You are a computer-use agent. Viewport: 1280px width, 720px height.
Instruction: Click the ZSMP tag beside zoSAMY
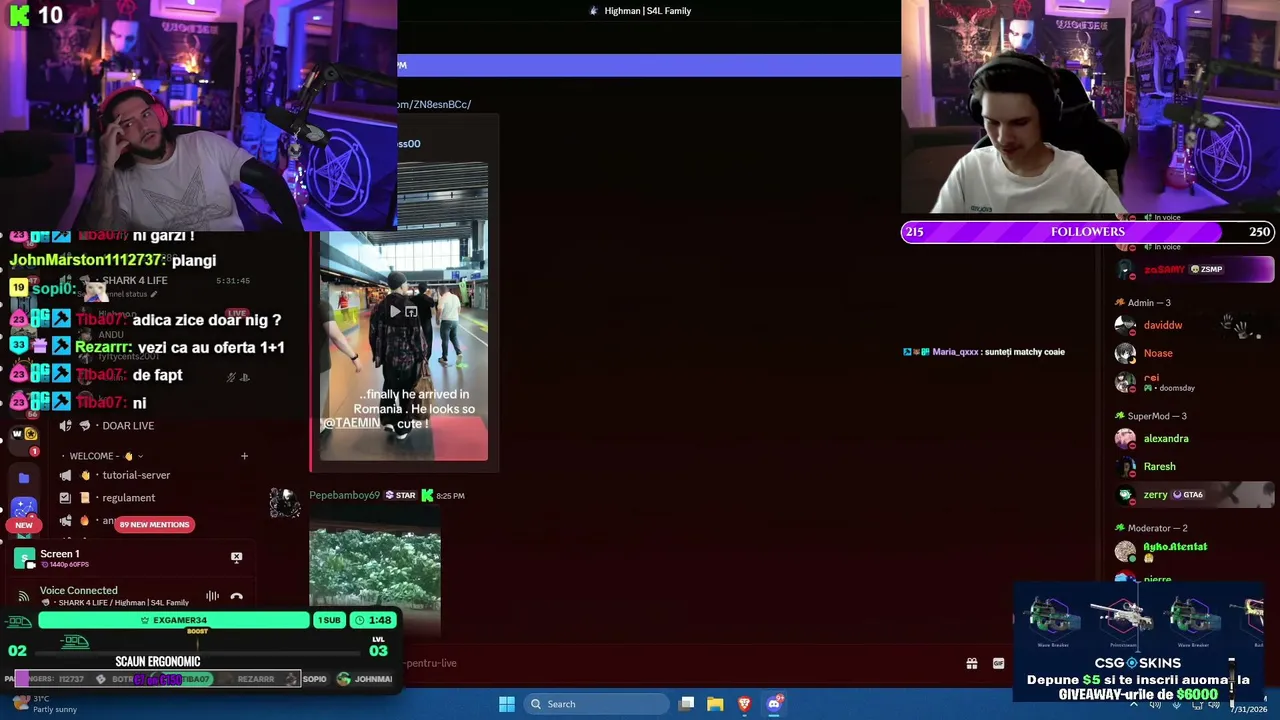[1206, 269]
